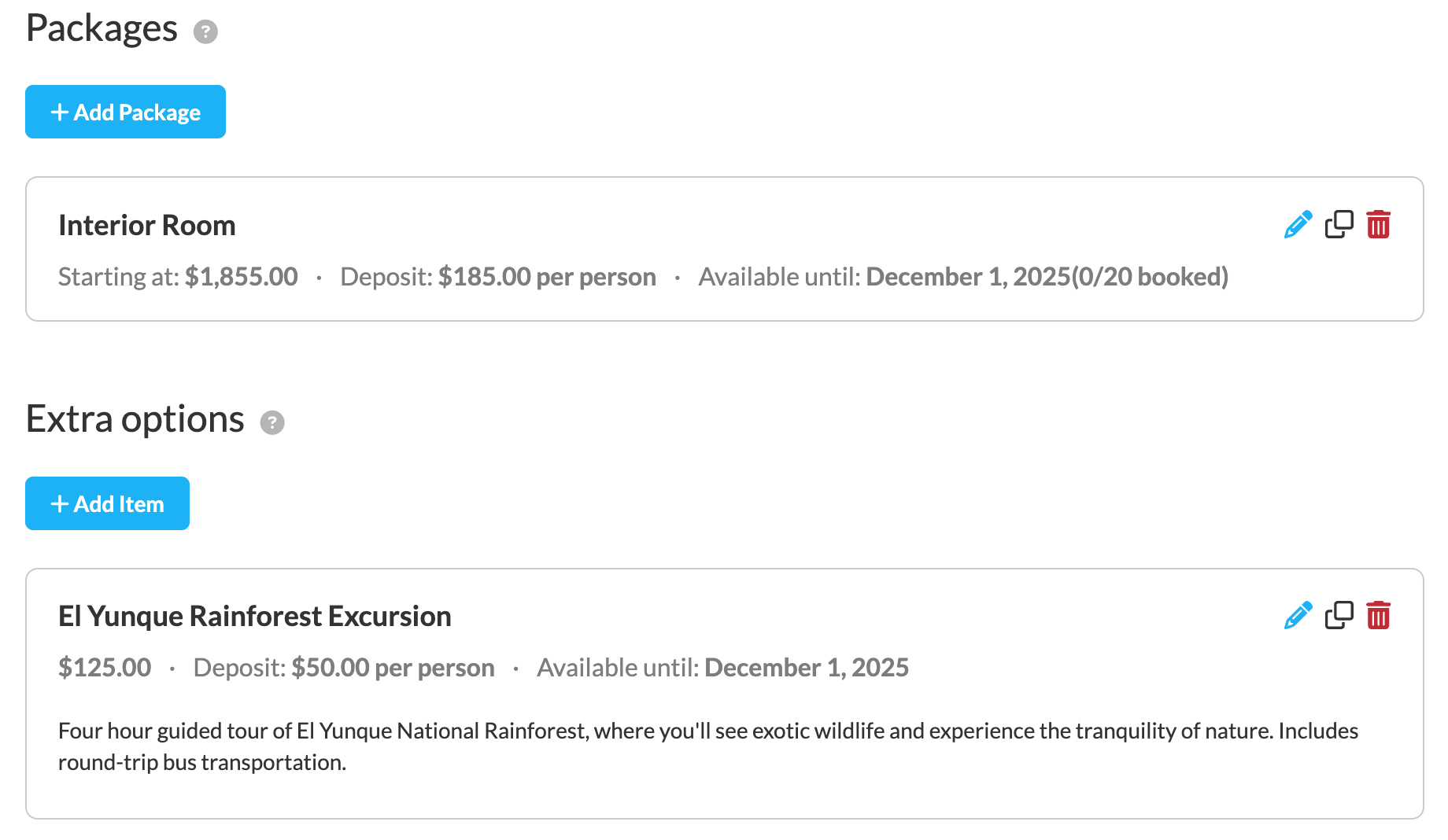Click the rainforest tour description paragraph
The height and width of the screenshot is (840, 1448).
click(708, 746)
